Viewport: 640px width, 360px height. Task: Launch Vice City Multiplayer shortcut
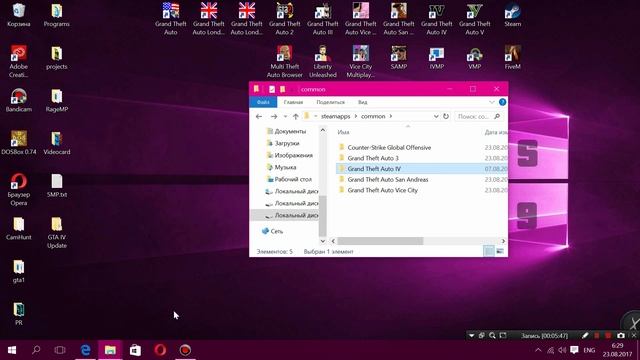coord(360,62)
